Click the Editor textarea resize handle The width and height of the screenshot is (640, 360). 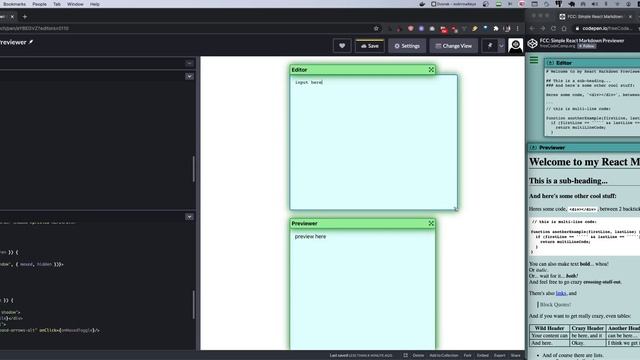point(455,208)
